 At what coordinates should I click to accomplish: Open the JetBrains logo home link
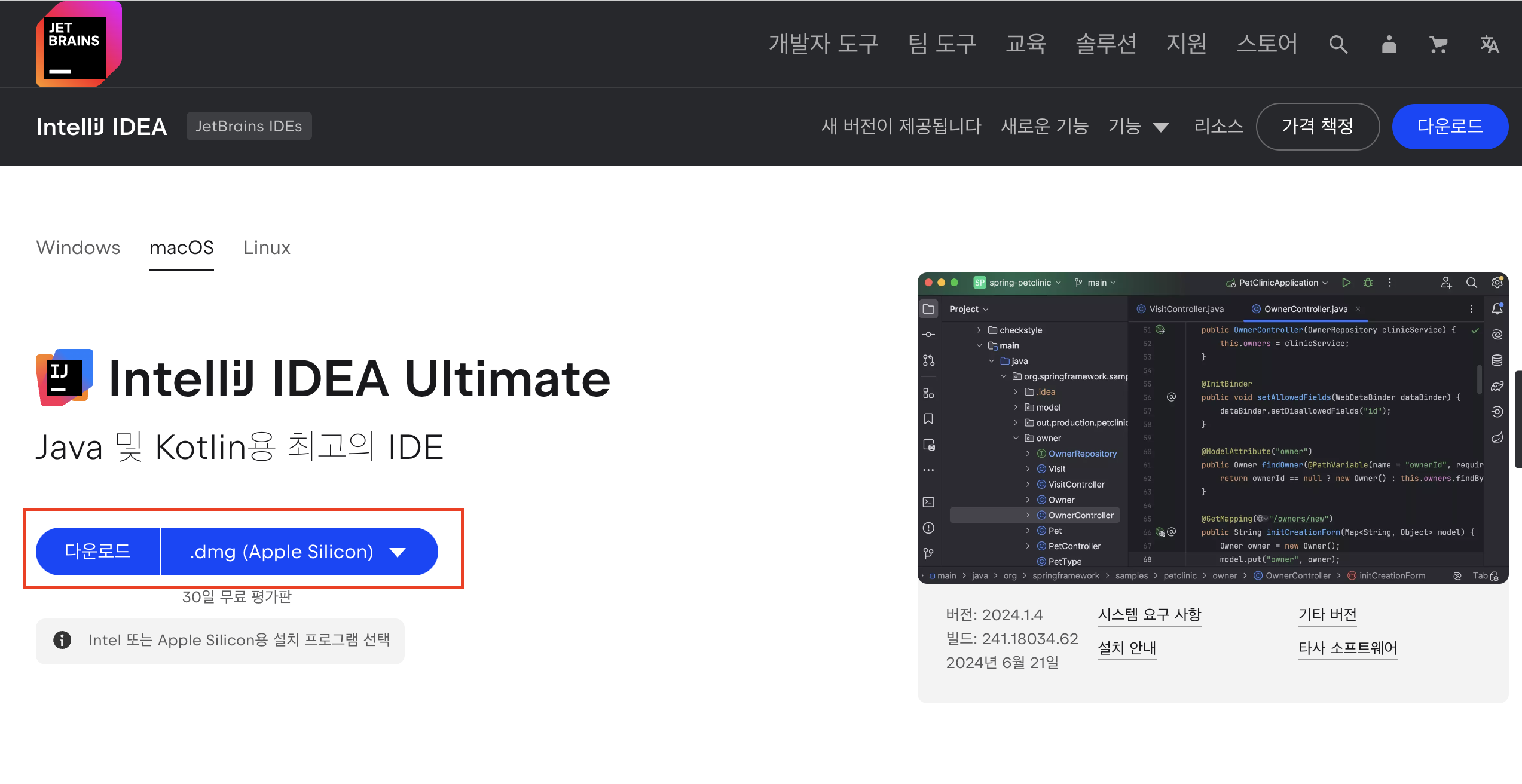(79, 44)
